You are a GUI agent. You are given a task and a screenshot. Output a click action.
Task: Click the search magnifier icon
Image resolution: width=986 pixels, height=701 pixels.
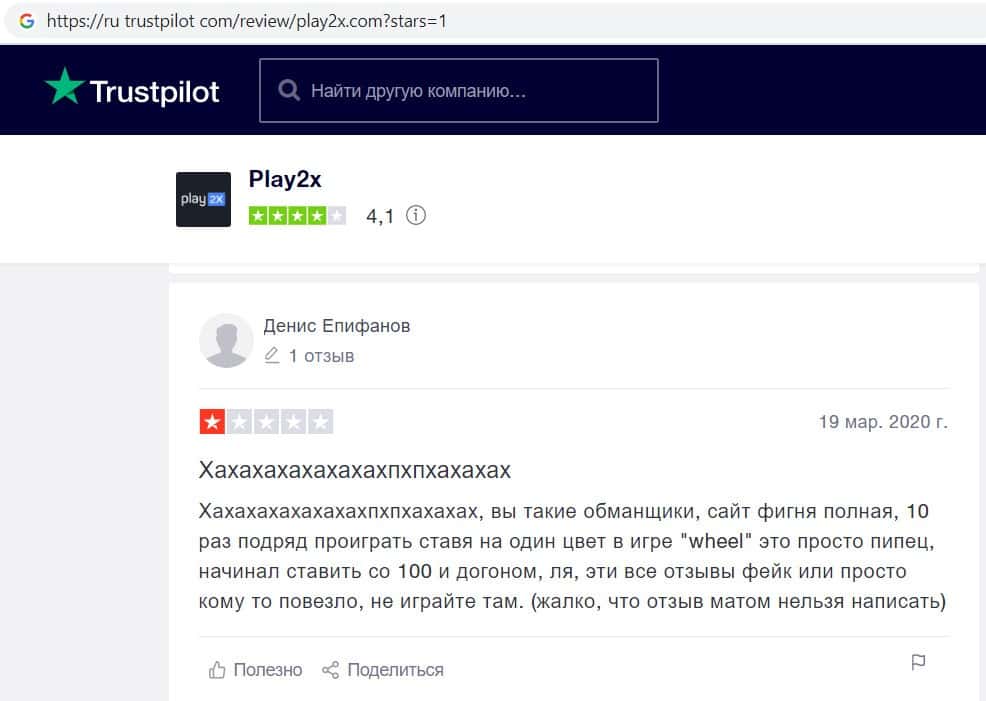289,91
